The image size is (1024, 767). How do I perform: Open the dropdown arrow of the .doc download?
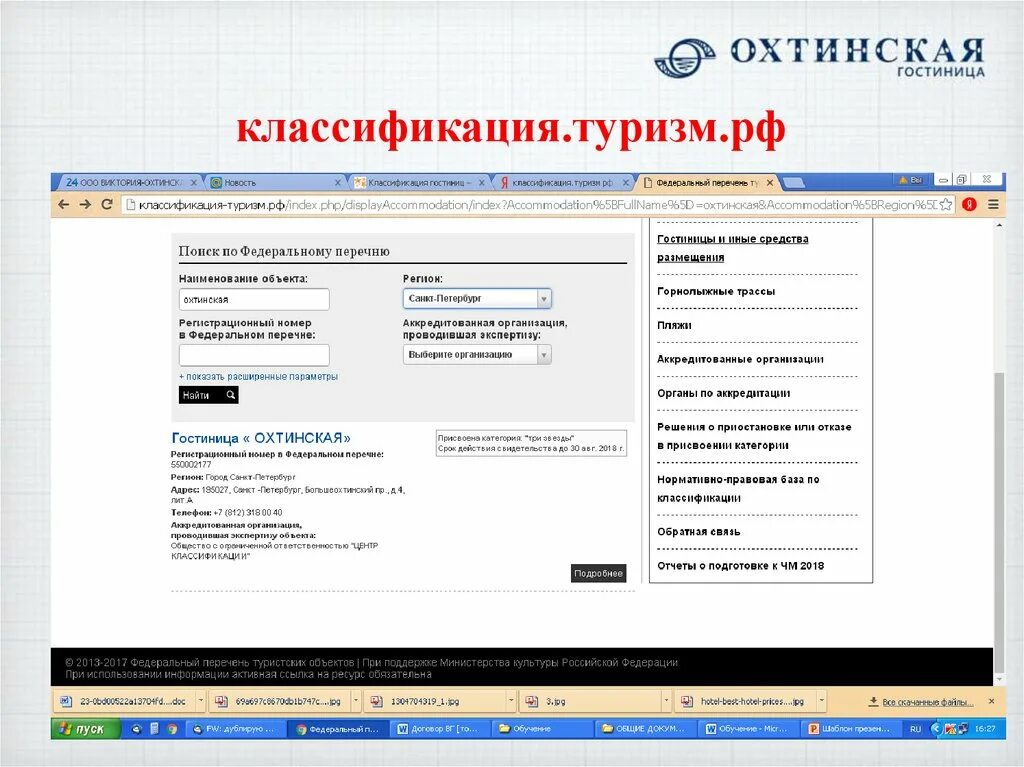201,701
